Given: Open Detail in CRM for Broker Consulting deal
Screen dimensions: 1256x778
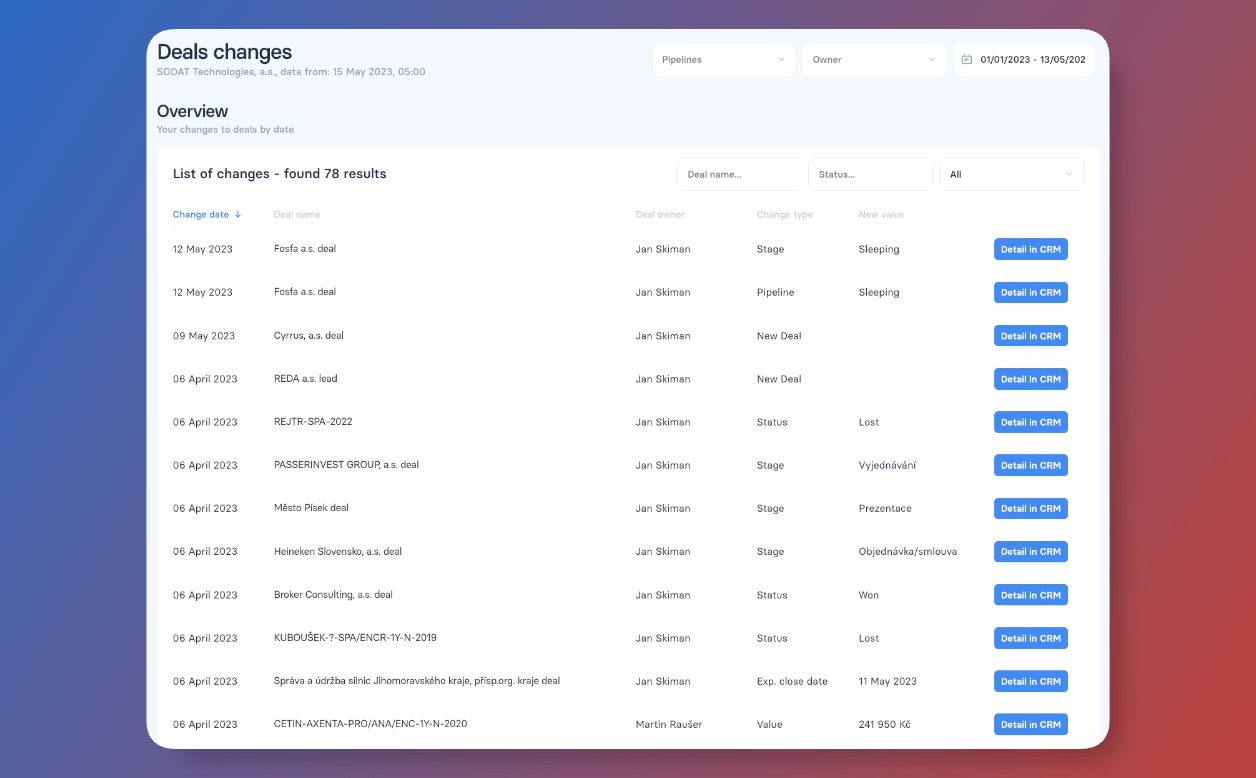Looking at the screenshot, I should [x=1030, y=594].
